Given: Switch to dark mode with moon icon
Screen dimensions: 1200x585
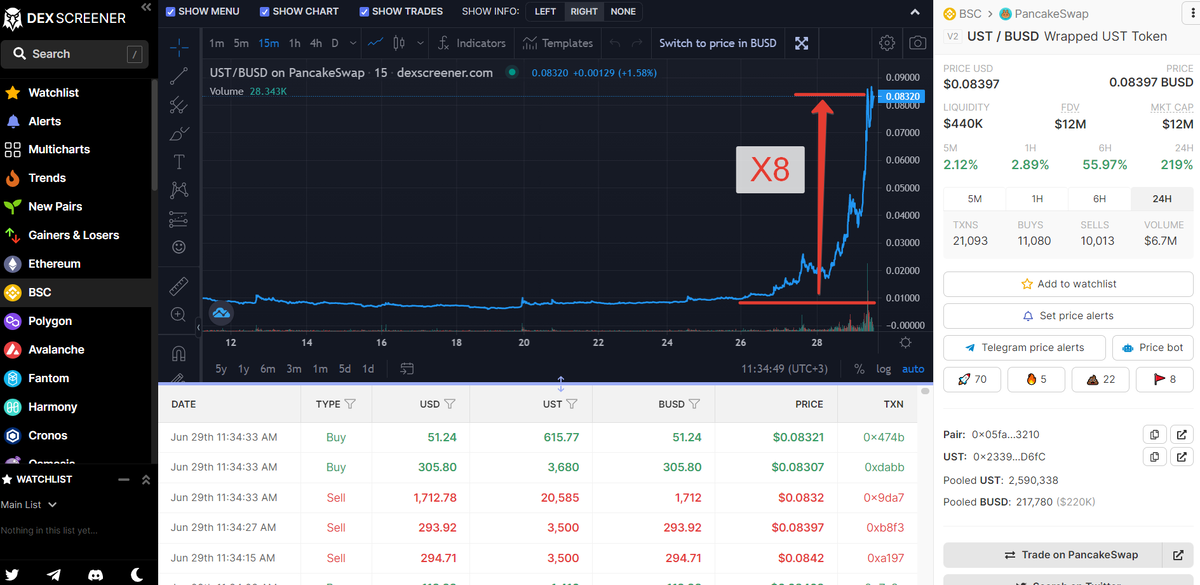Looking at the screenshot, I should click(x=138, y=574).
